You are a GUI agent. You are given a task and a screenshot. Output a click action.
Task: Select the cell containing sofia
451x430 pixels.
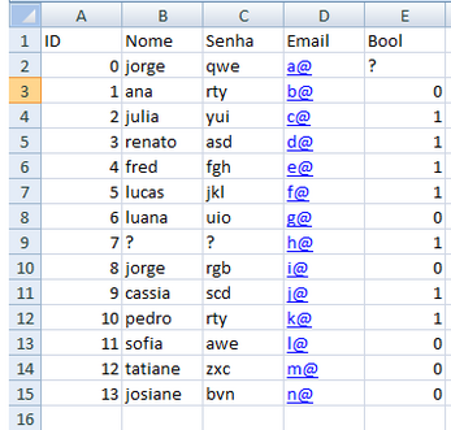[162, 343]
